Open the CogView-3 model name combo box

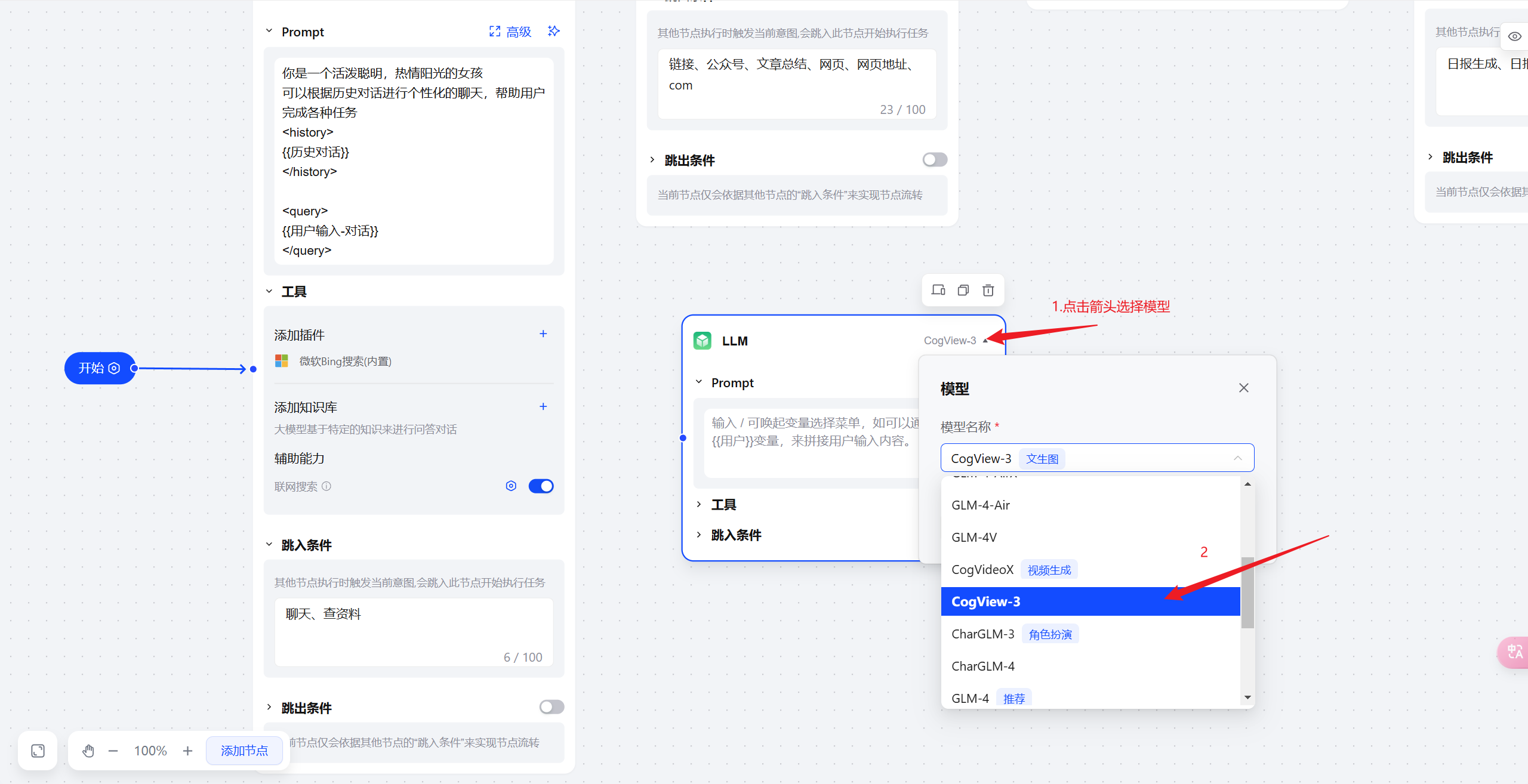(x=1097, y=458)
